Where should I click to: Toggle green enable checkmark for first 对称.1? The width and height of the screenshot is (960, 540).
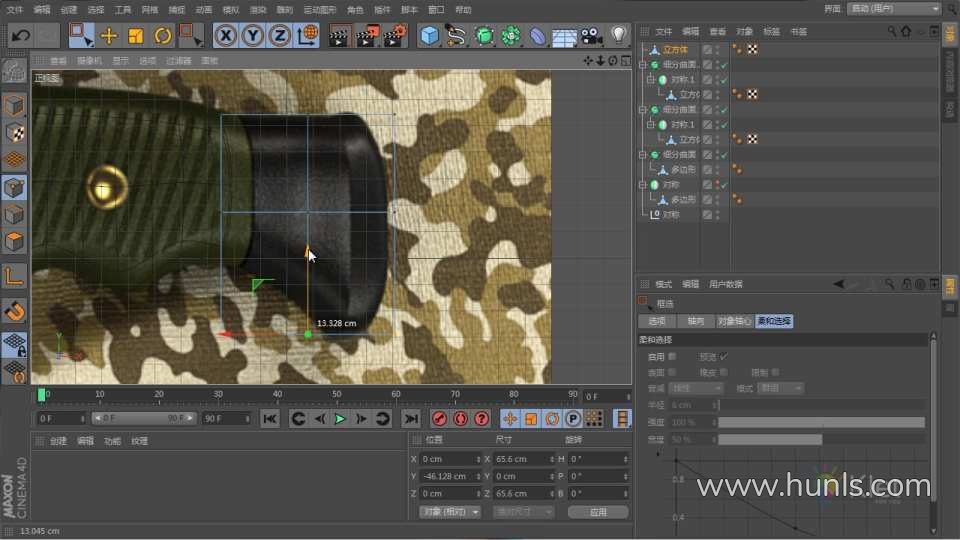click(x=724, y=80)
